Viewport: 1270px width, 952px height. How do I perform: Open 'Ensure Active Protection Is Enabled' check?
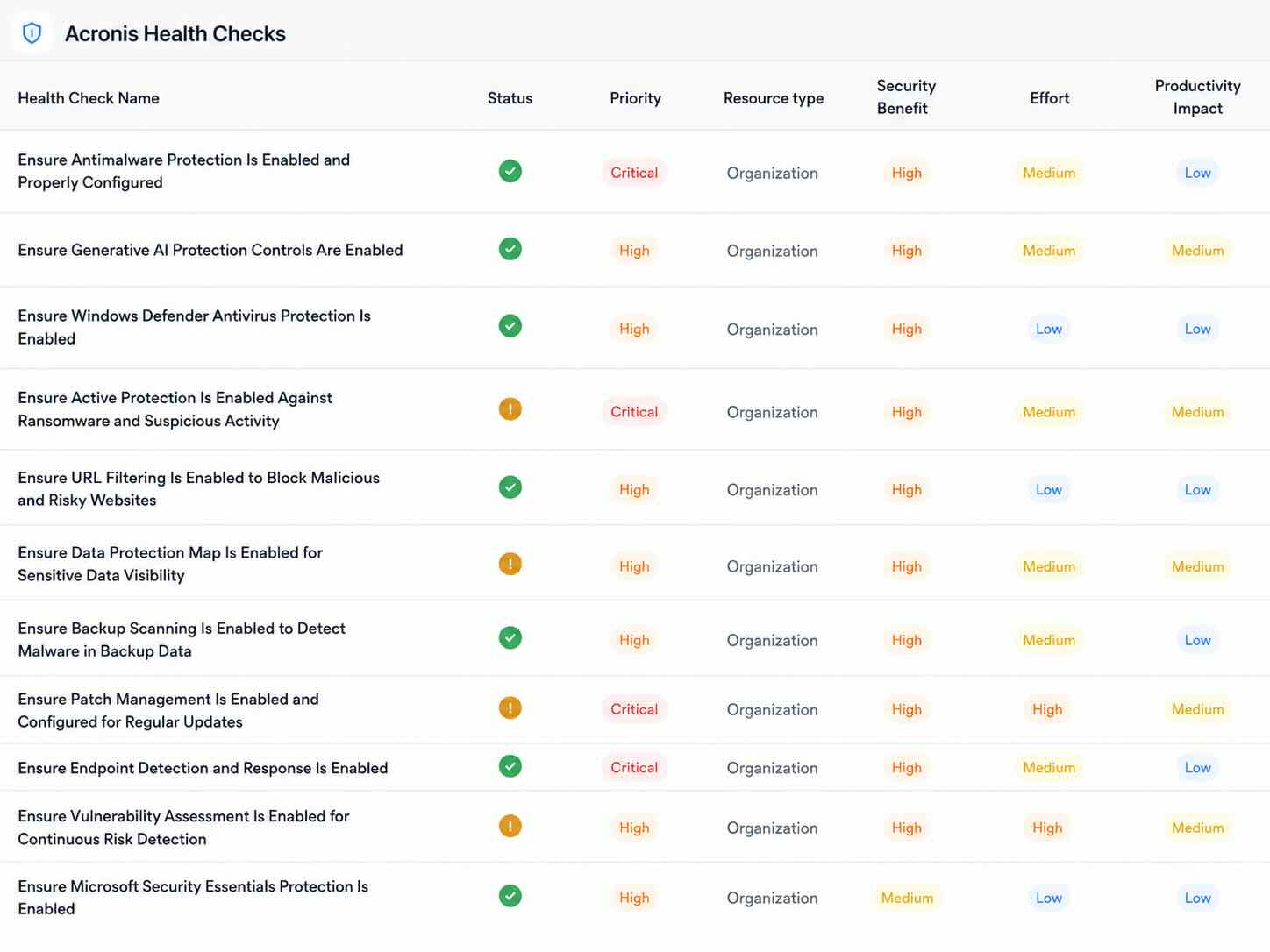[175, 409]
